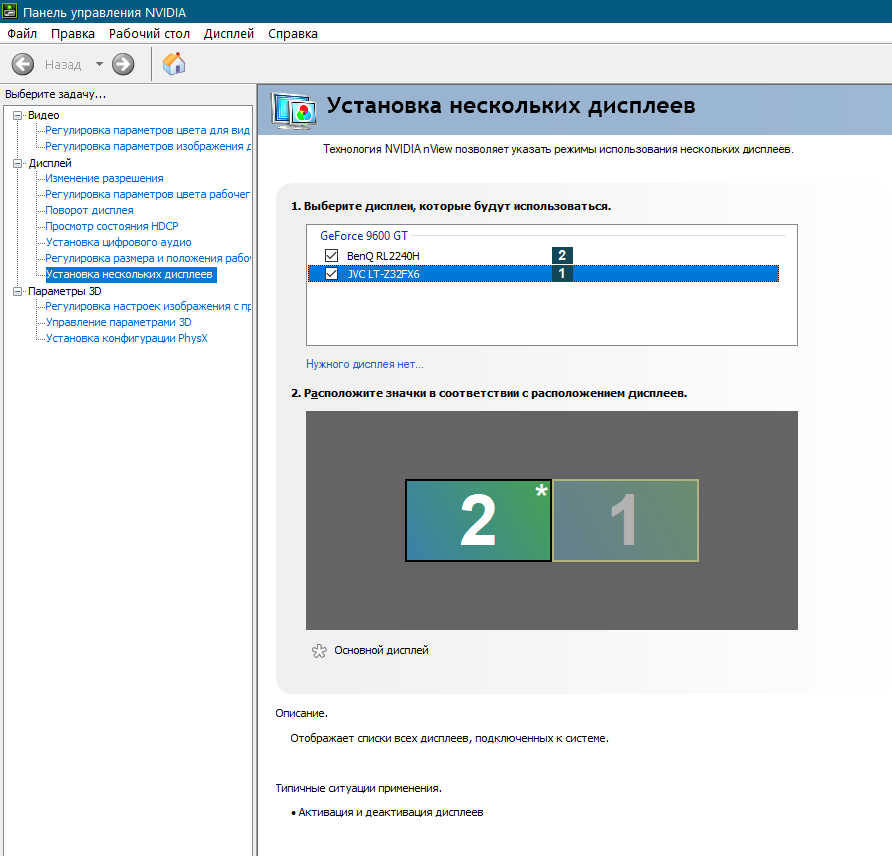Click the number 2 badge next to BenQ
The width and height of the screenshot is (892, 856).
tap(561, 255)
